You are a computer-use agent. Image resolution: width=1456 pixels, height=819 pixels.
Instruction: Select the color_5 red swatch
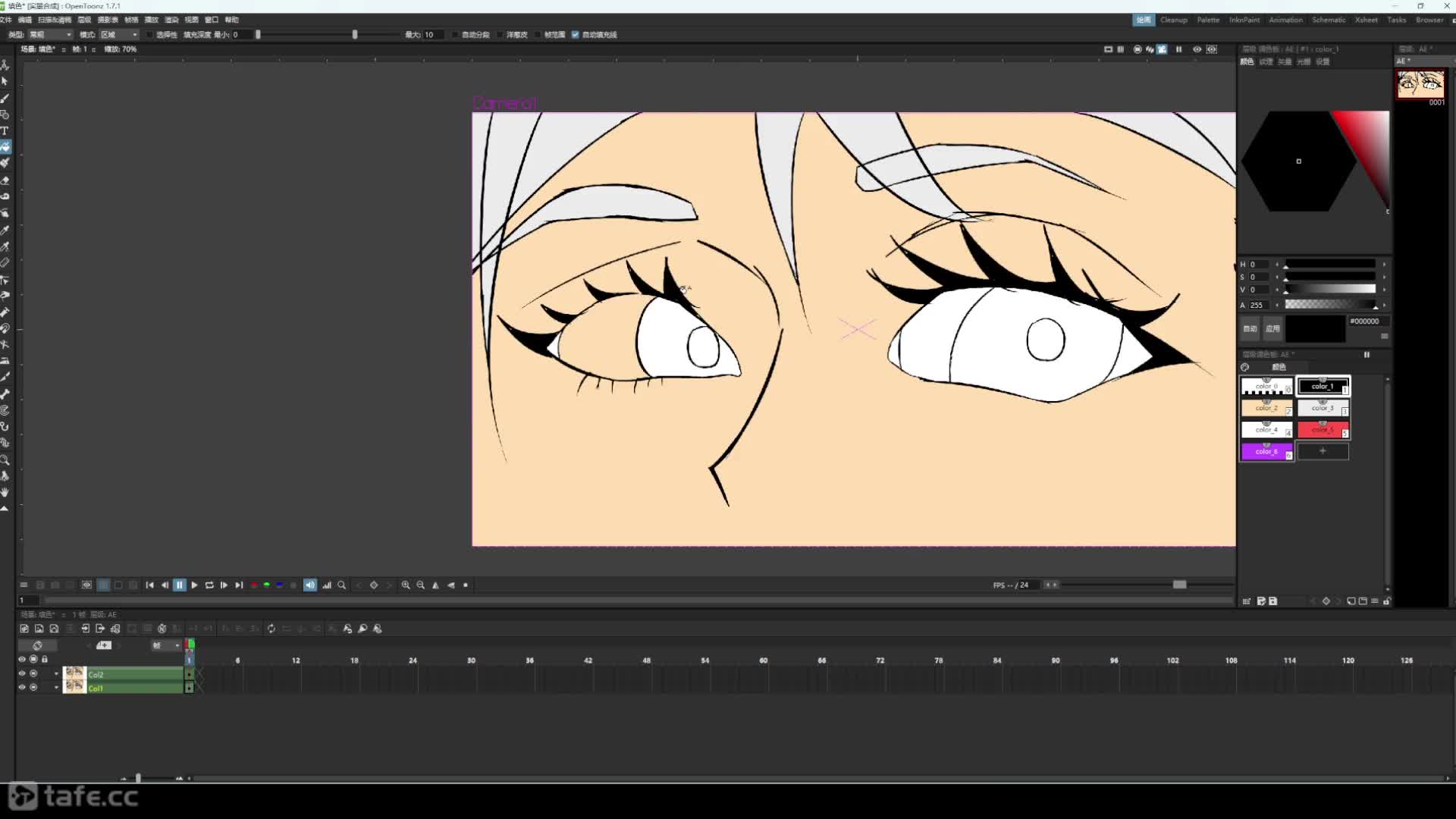[1323, 430]
